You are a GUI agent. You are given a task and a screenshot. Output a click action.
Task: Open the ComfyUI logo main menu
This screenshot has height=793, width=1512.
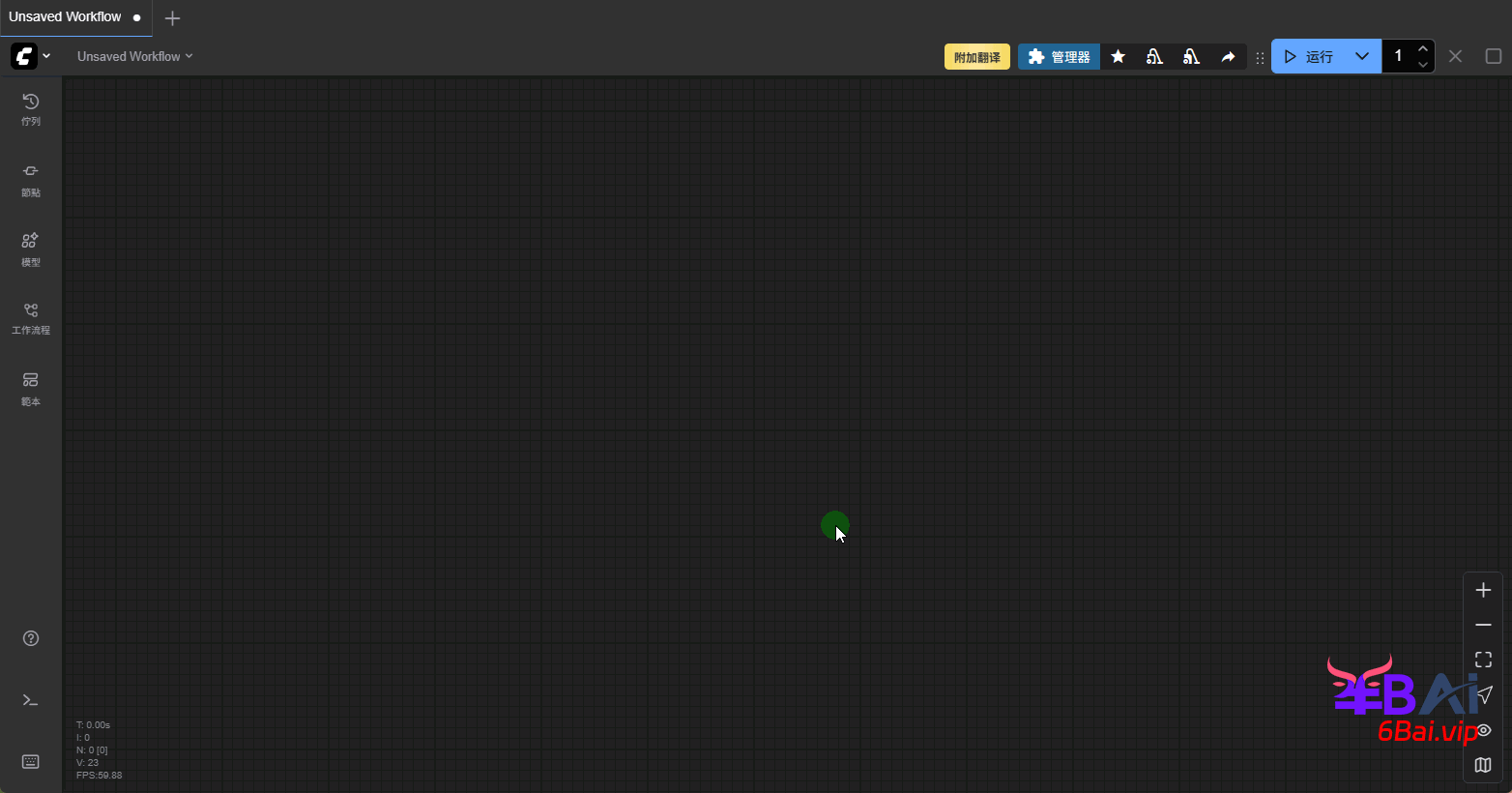(x=31, y=56)
